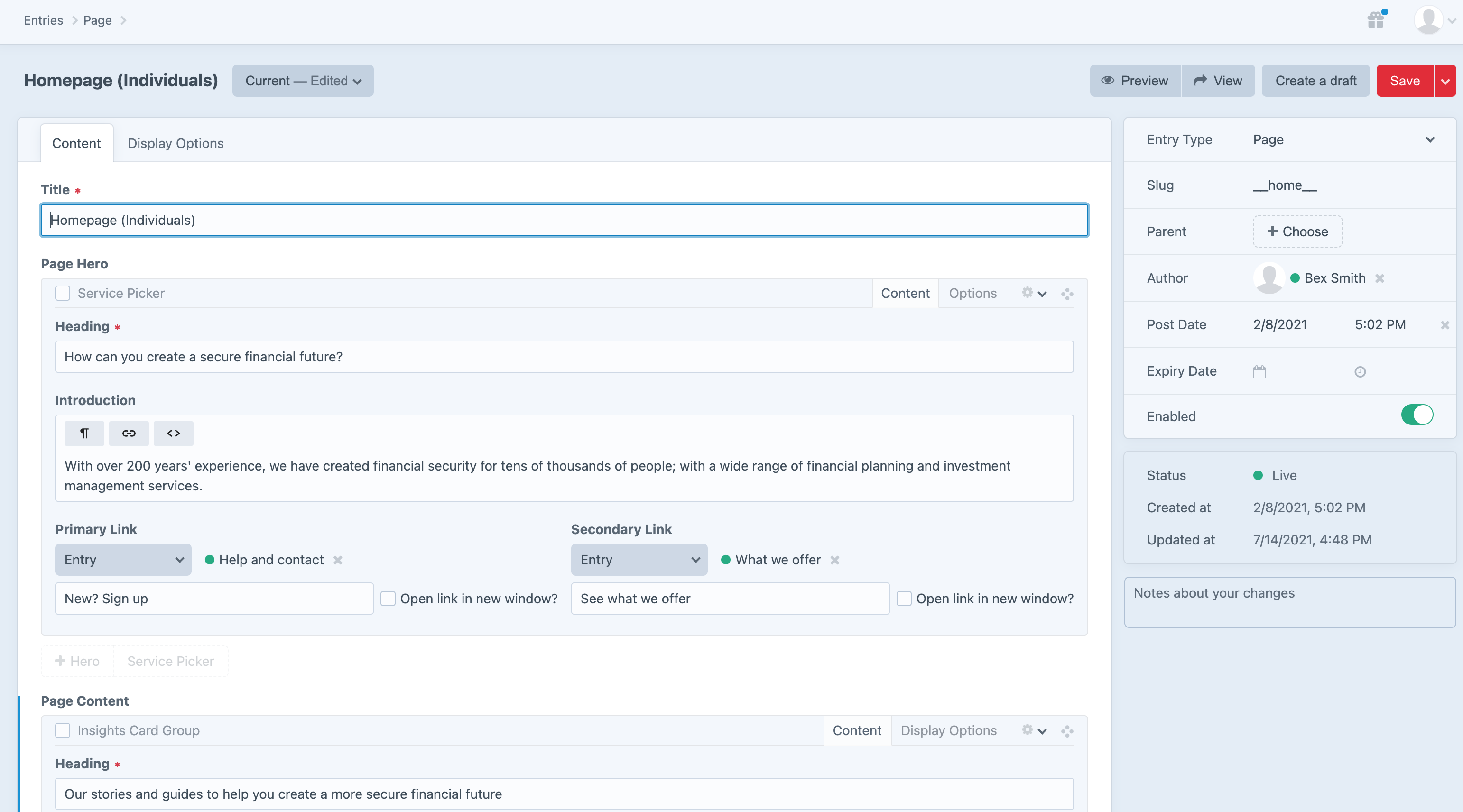
Task: Click the Preview button
Action: 1135,81
